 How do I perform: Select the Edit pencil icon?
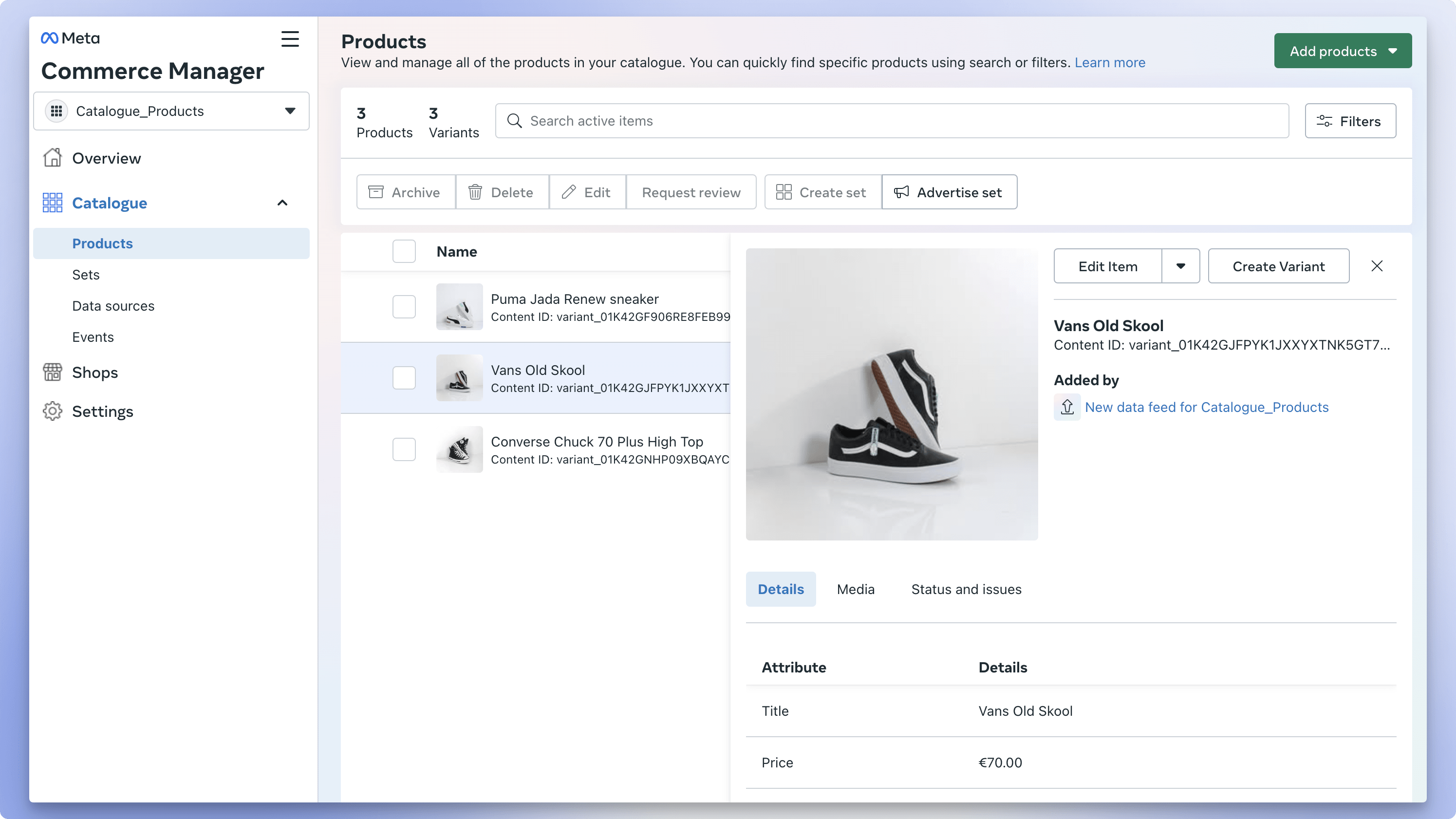click(x=569, y=192)
